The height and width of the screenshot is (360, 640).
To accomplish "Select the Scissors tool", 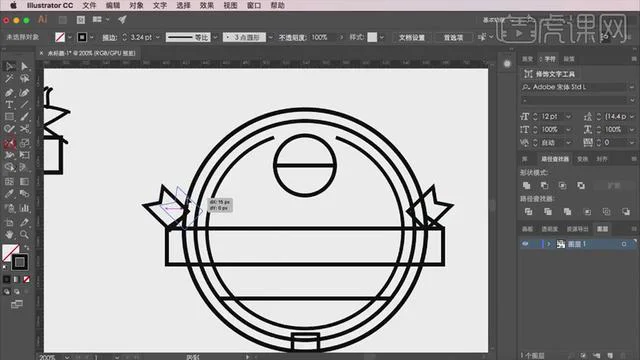I will coord(24,129).
